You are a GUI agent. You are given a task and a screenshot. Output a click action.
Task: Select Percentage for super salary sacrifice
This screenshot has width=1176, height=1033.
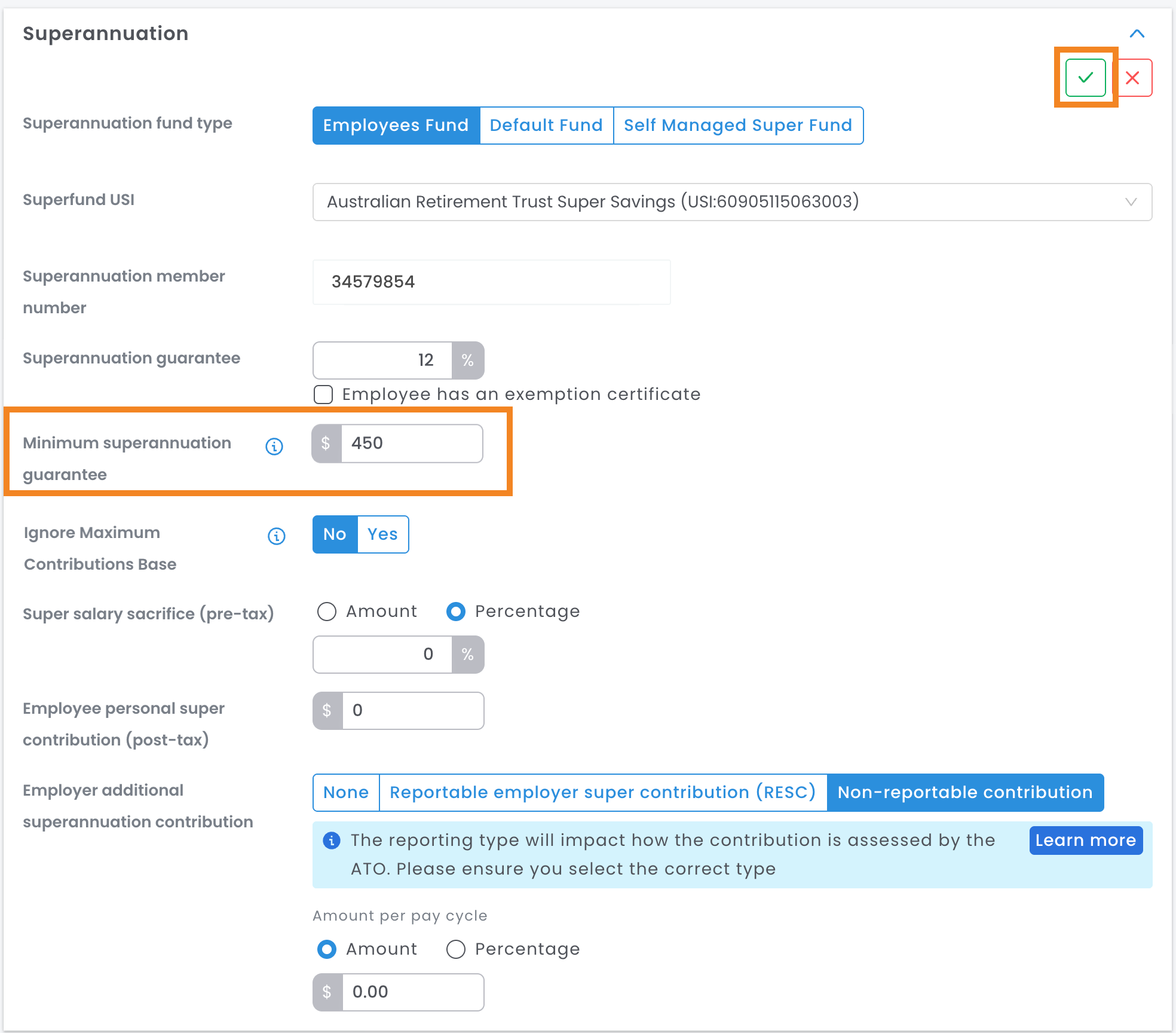(456, 612)
